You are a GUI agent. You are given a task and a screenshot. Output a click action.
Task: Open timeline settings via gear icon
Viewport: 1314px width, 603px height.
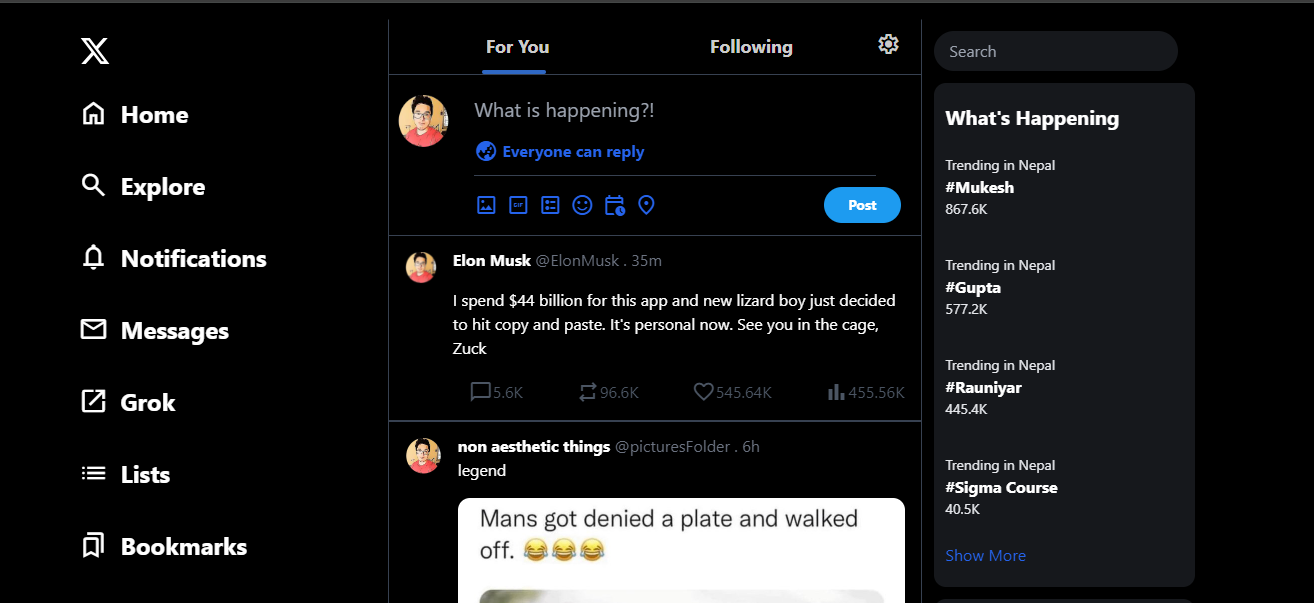tap(888, 44)
